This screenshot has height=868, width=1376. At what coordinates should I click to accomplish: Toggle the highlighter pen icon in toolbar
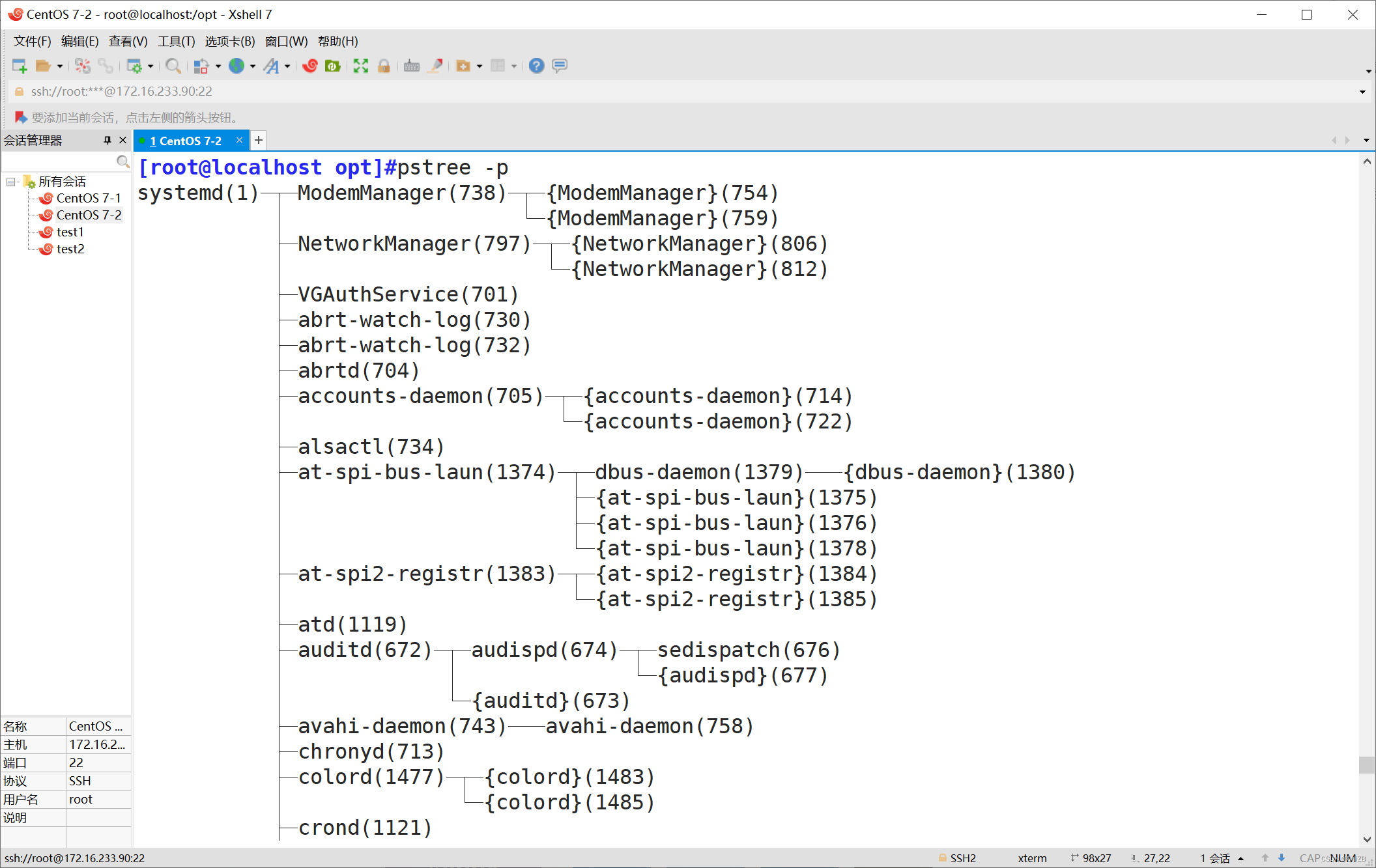[435, 66]
